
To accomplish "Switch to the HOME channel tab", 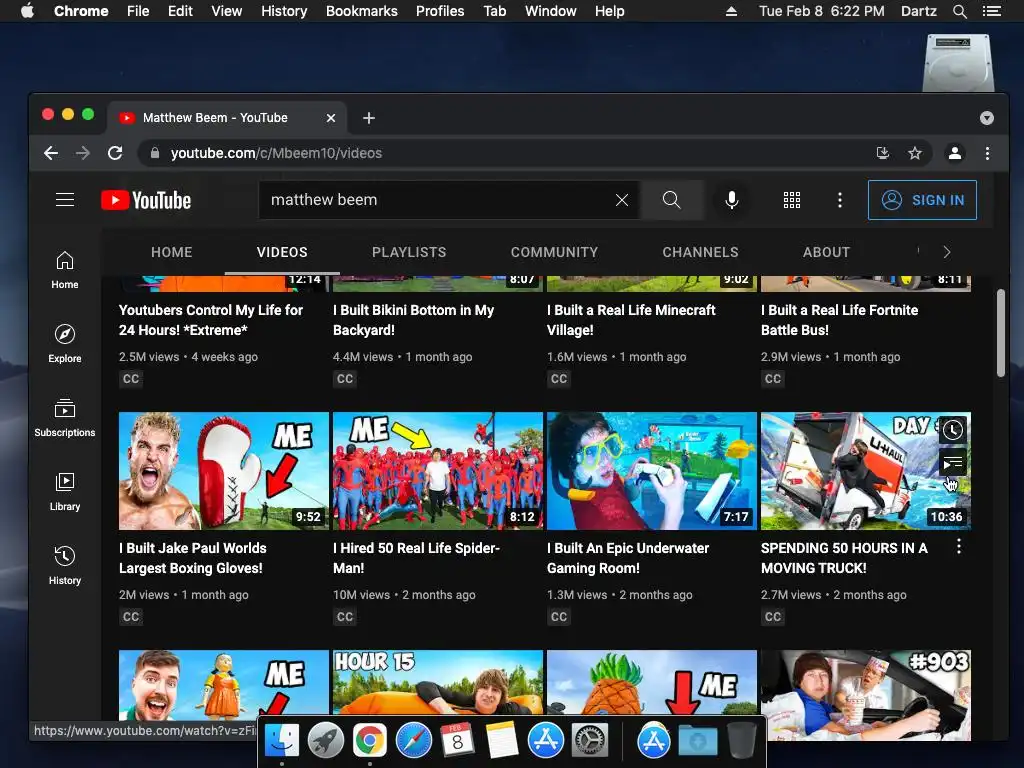I will click(x=172, y=252).
